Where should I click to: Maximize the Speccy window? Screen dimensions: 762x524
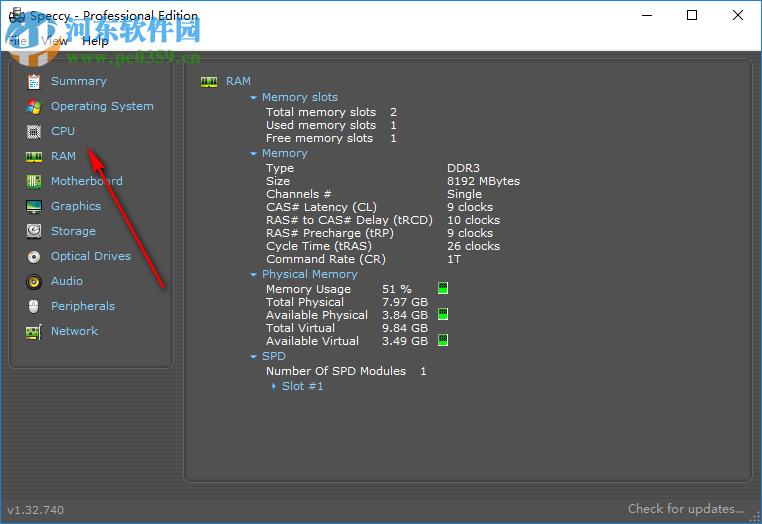(x=692, y=16)
